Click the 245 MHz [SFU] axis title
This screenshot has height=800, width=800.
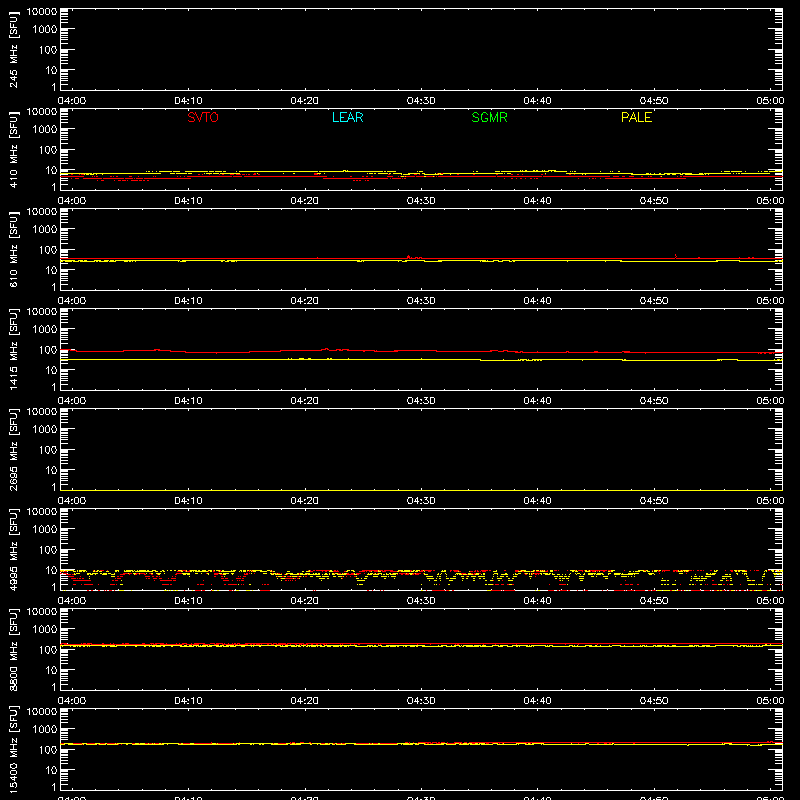(x=13, y=49)
